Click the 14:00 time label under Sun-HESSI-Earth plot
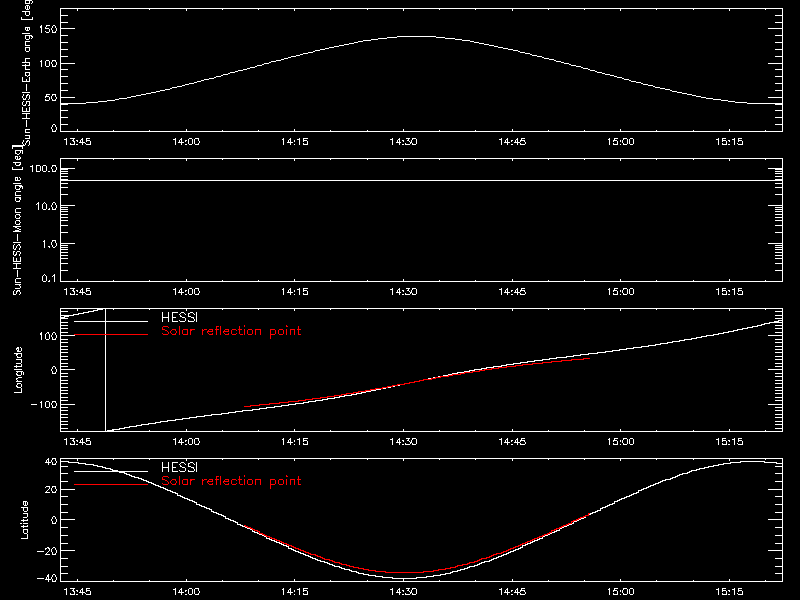 186,141
